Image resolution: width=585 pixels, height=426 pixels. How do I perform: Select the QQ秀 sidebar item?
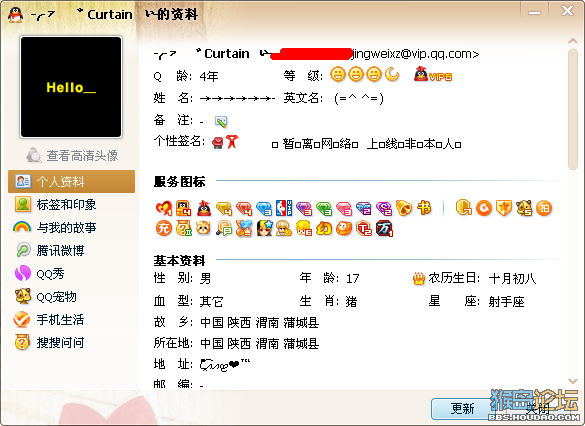coord(71,273)
